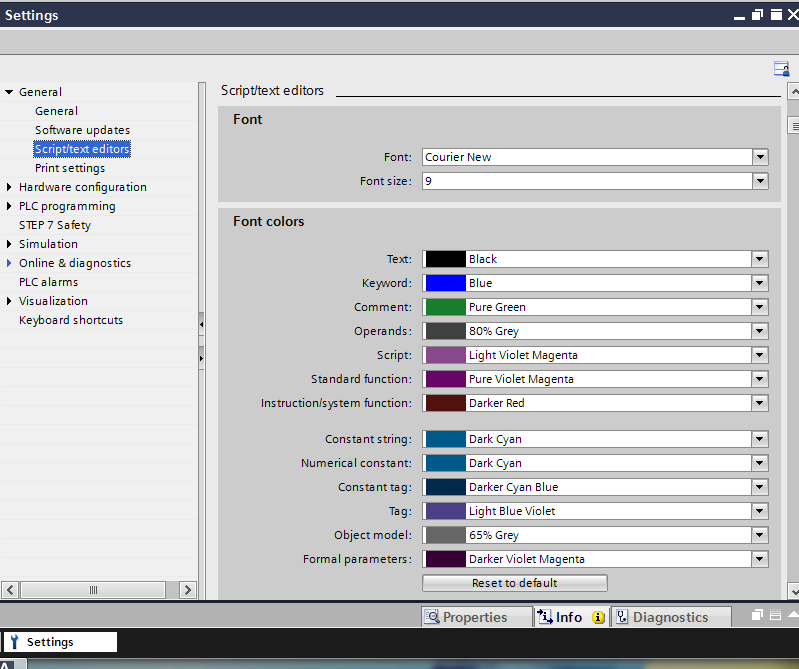Select Software updates in tree
The height and width of the screenshot is (669, 799).
(83, 130)
